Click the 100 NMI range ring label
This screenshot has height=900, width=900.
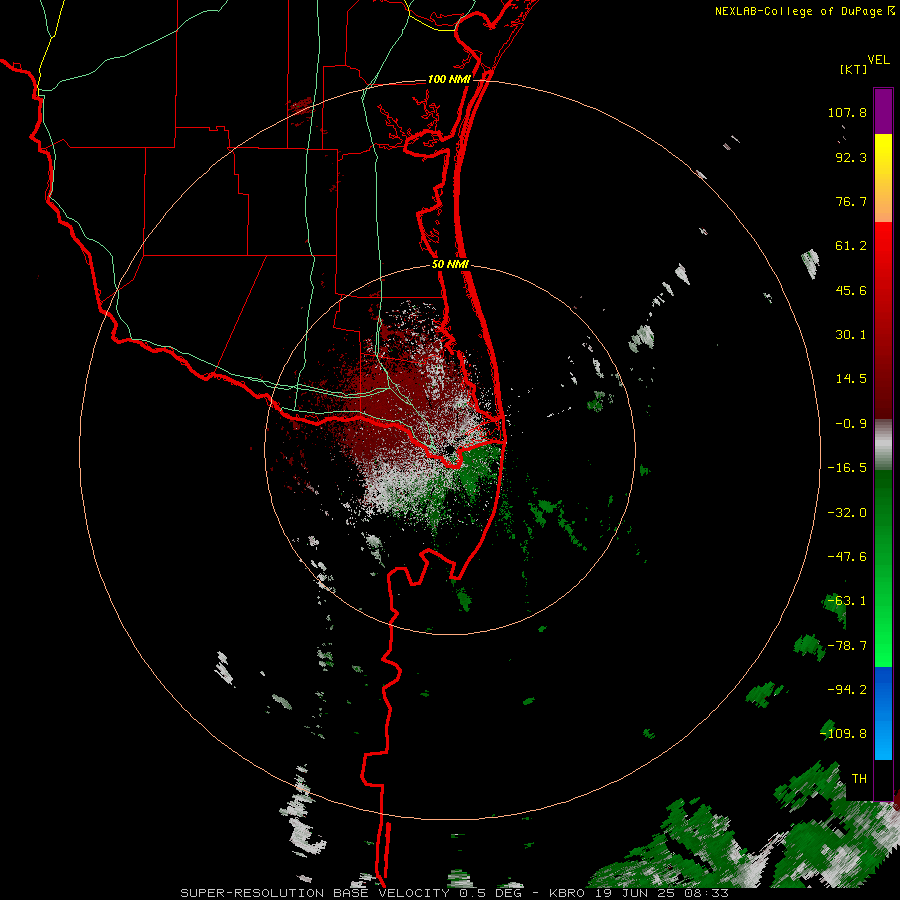pos(449,79)
